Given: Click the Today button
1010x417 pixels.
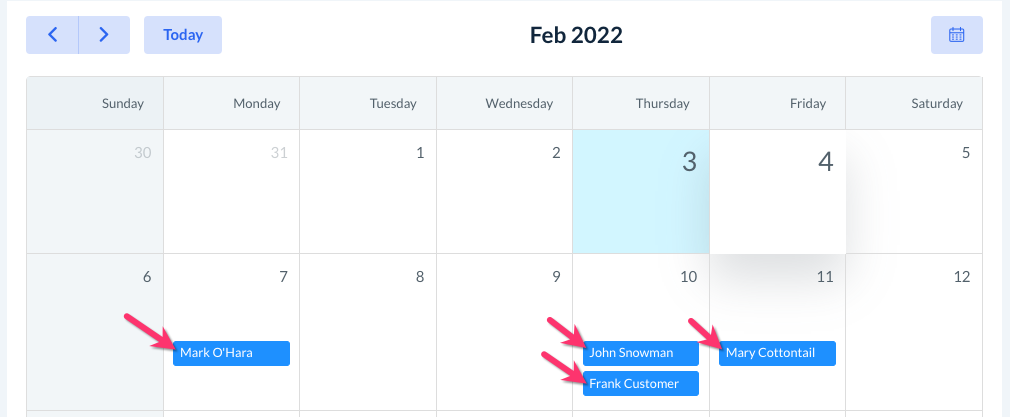Looking at the screenshot, I should coord(183,35).
